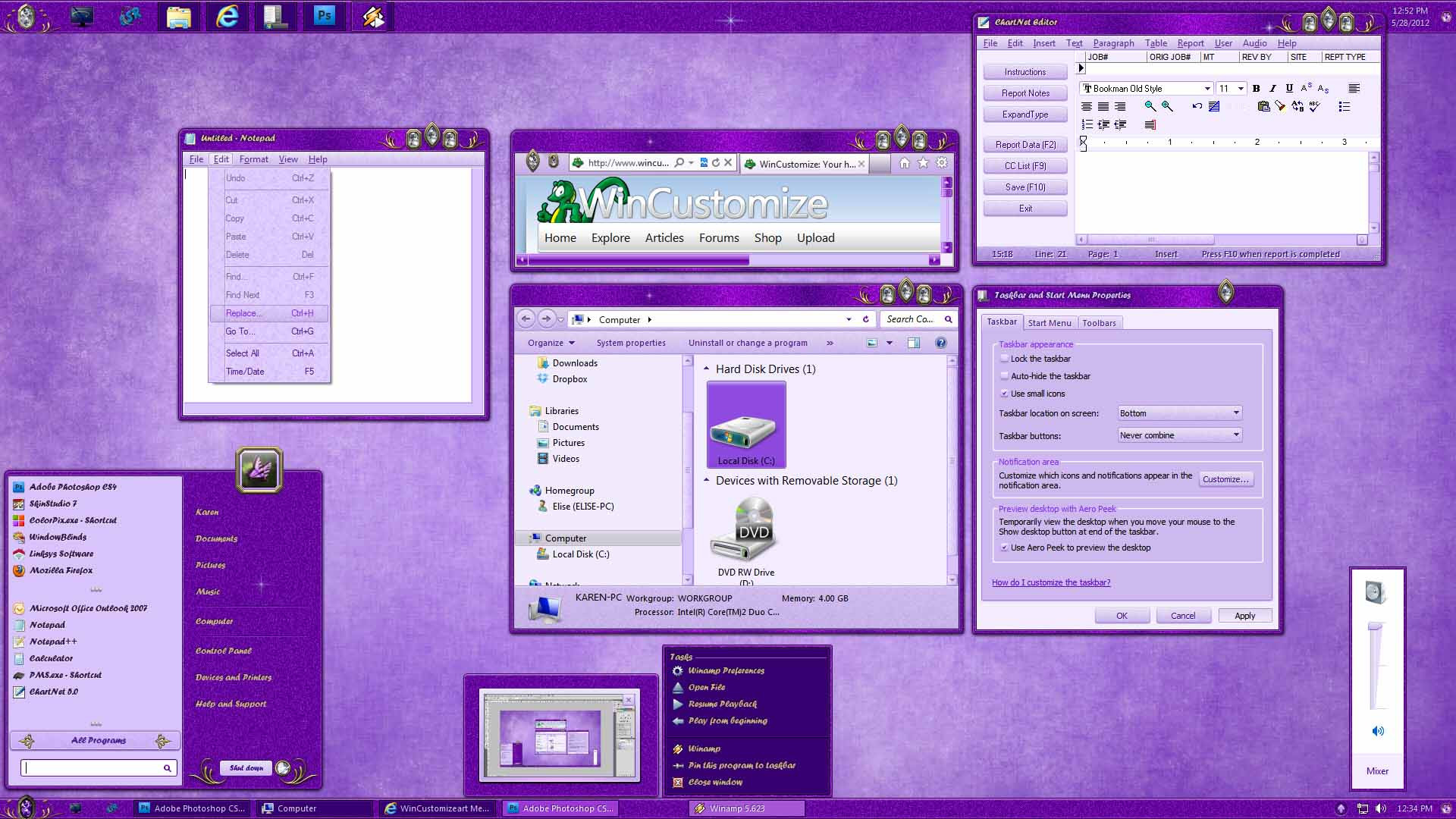Open address bar history dropdown in Explorer
This screenshot has height=819, width=1456.
click(x=849, y=319)
